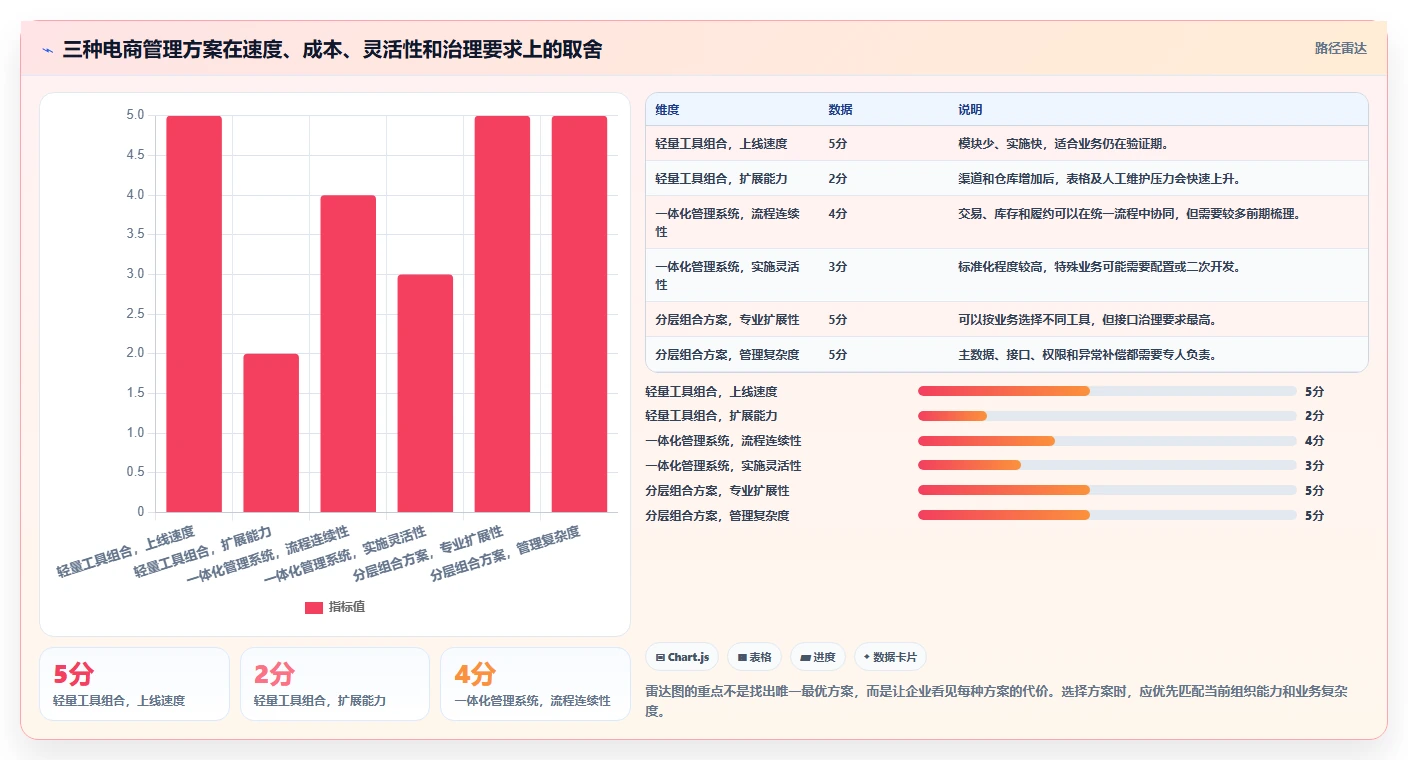Click description starting 标准化程度较高
Screen dimensions: 1408x760
click(1099, 267)
